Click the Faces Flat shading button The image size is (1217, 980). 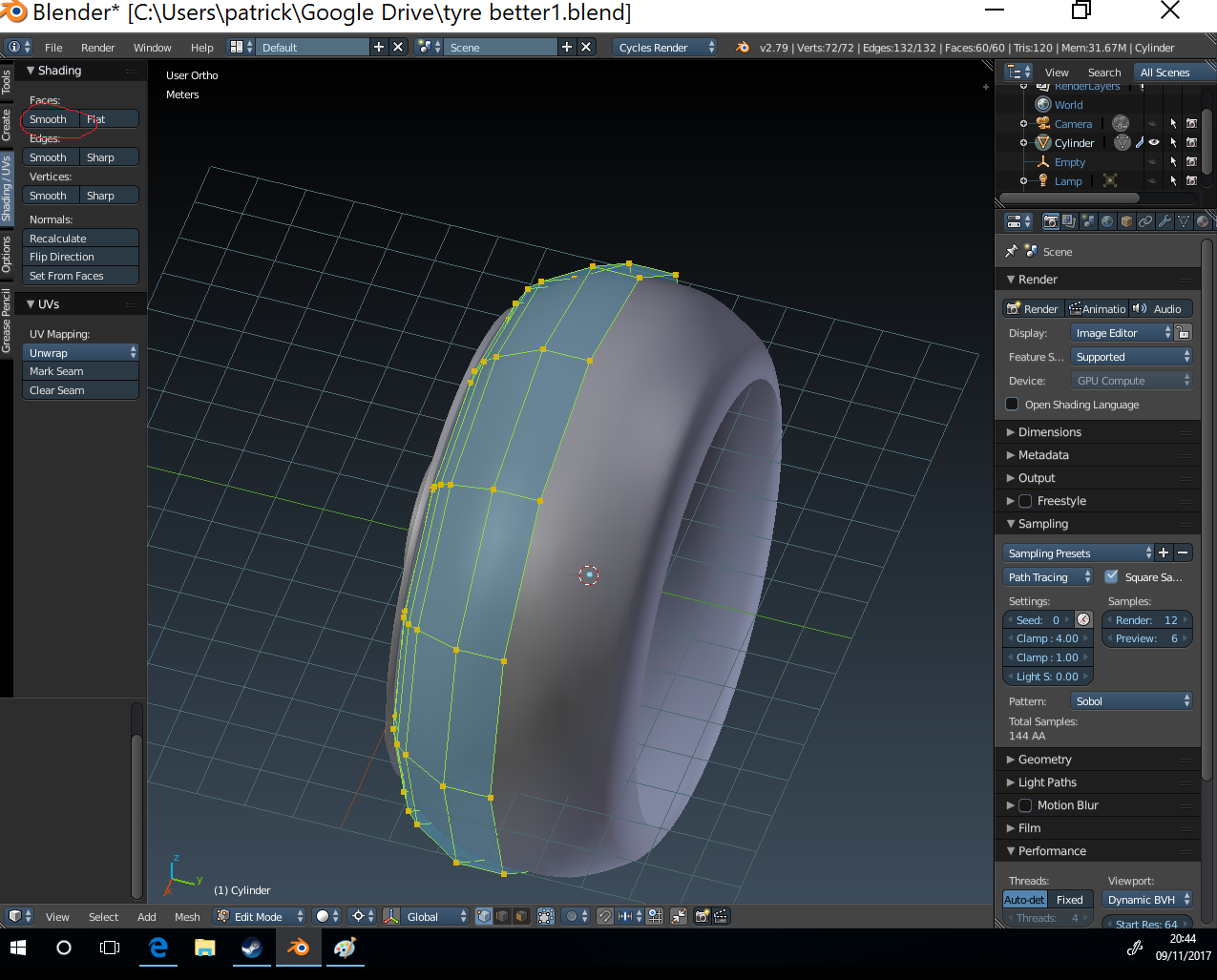(110, 118)
